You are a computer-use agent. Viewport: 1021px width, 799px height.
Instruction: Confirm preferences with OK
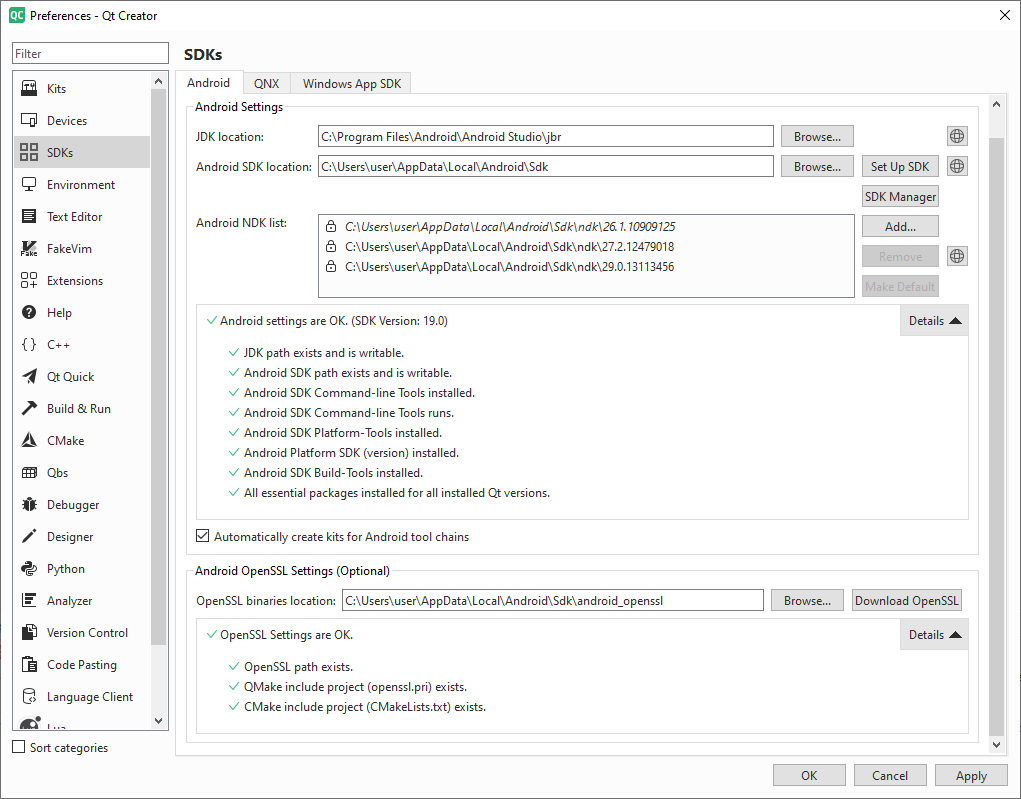click(809, 776)
